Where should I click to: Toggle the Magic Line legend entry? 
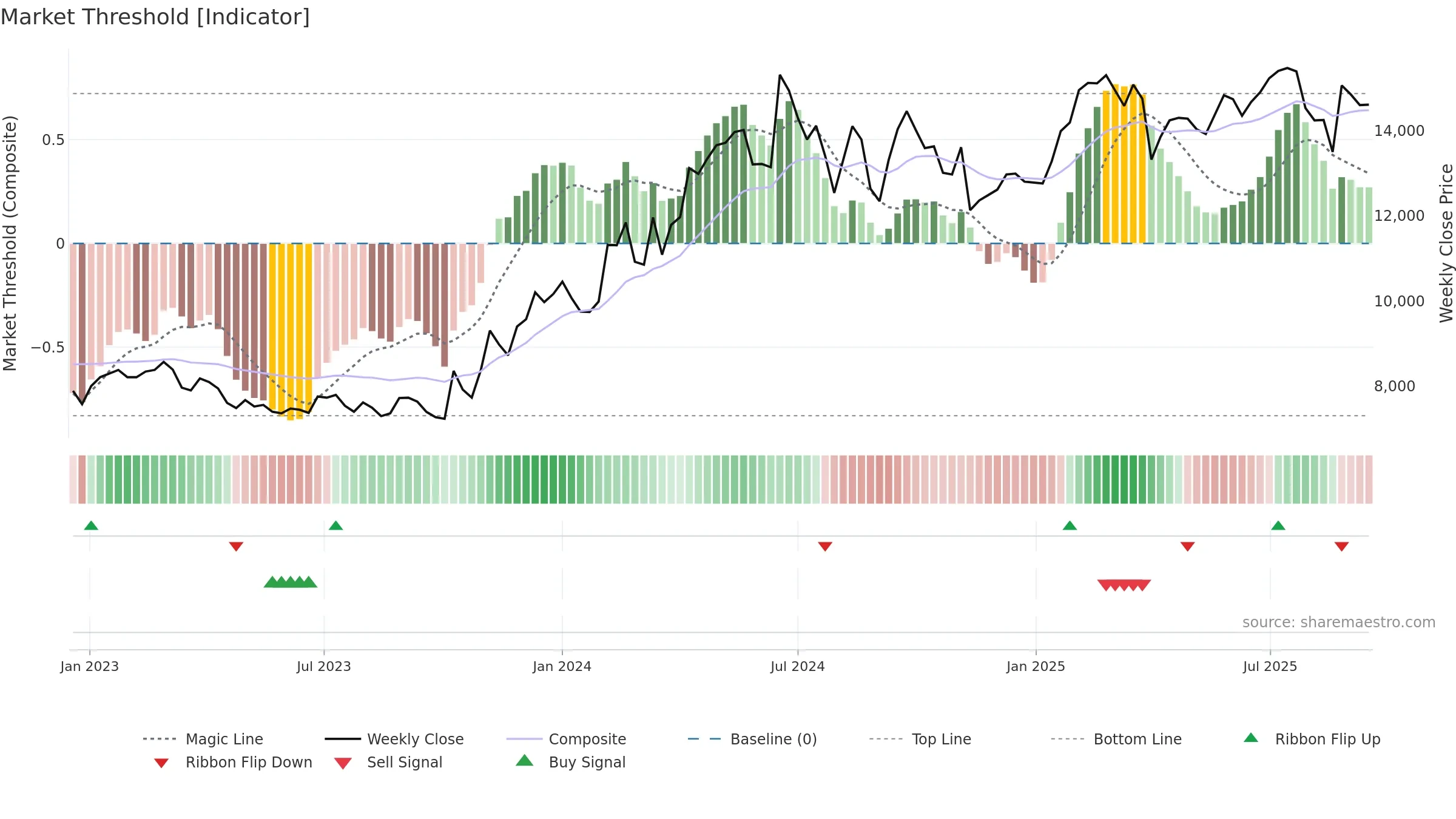coord(203,739)
